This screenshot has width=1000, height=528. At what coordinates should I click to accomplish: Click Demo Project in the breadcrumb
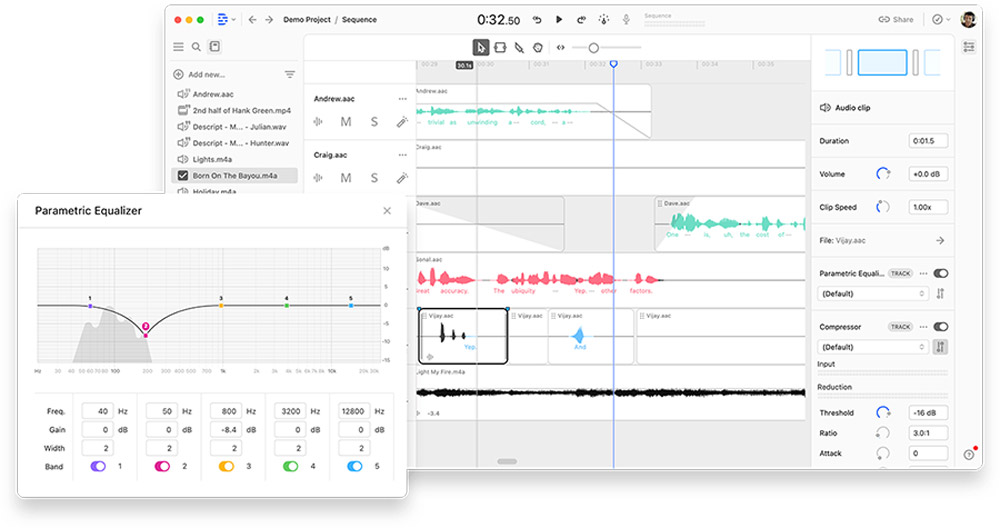(x=305, y=19)
